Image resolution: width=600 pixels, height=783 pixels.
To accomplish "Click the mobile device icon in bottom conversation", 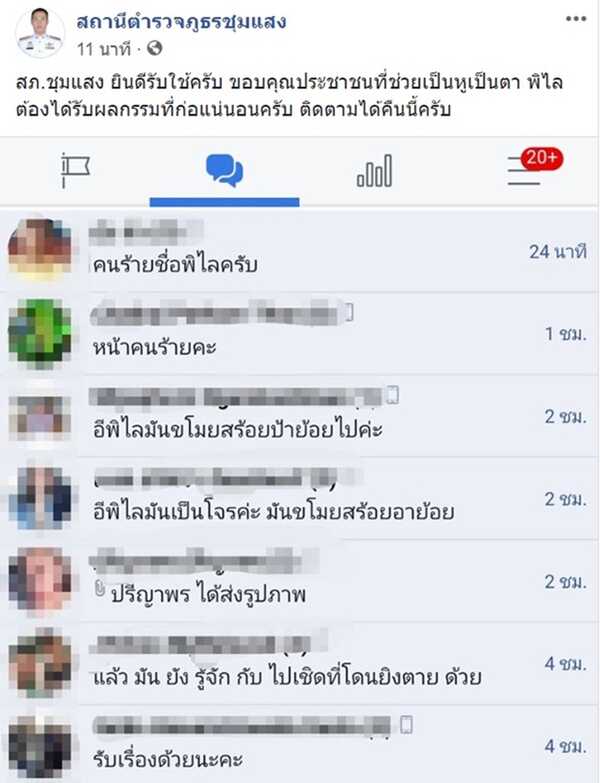I will (x=406, y=724).
